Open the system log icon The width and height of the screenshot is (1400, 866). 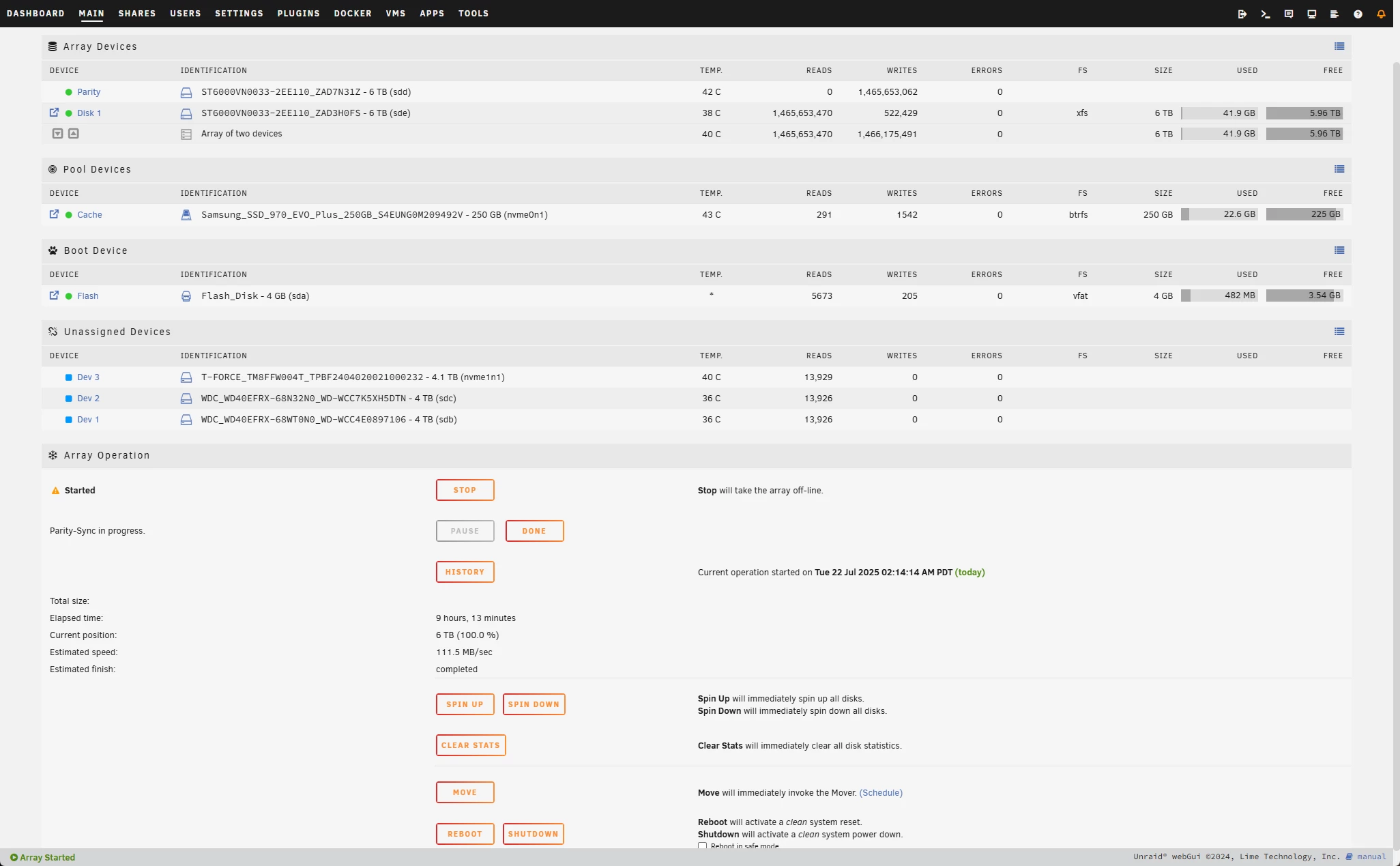click(1335, 14)
